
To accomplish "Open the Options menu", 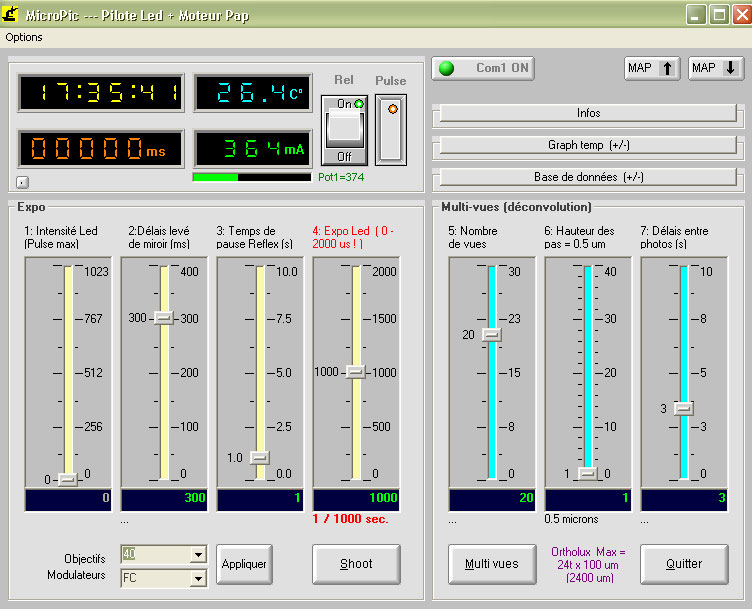I will coord(24,37).
